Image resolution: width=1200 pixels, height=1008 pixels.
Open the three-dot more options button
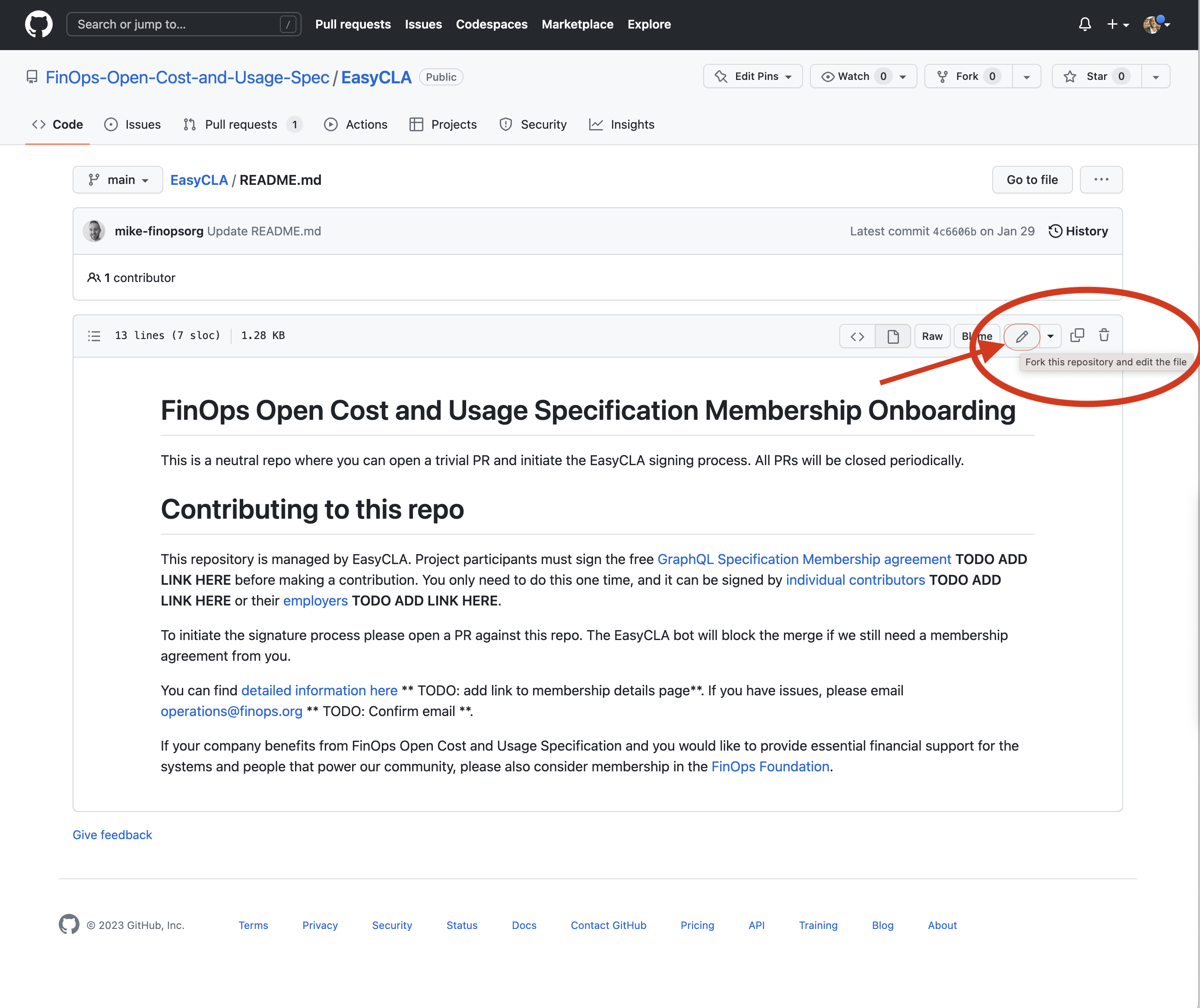pyautogui.click(x=1101, y=180)
